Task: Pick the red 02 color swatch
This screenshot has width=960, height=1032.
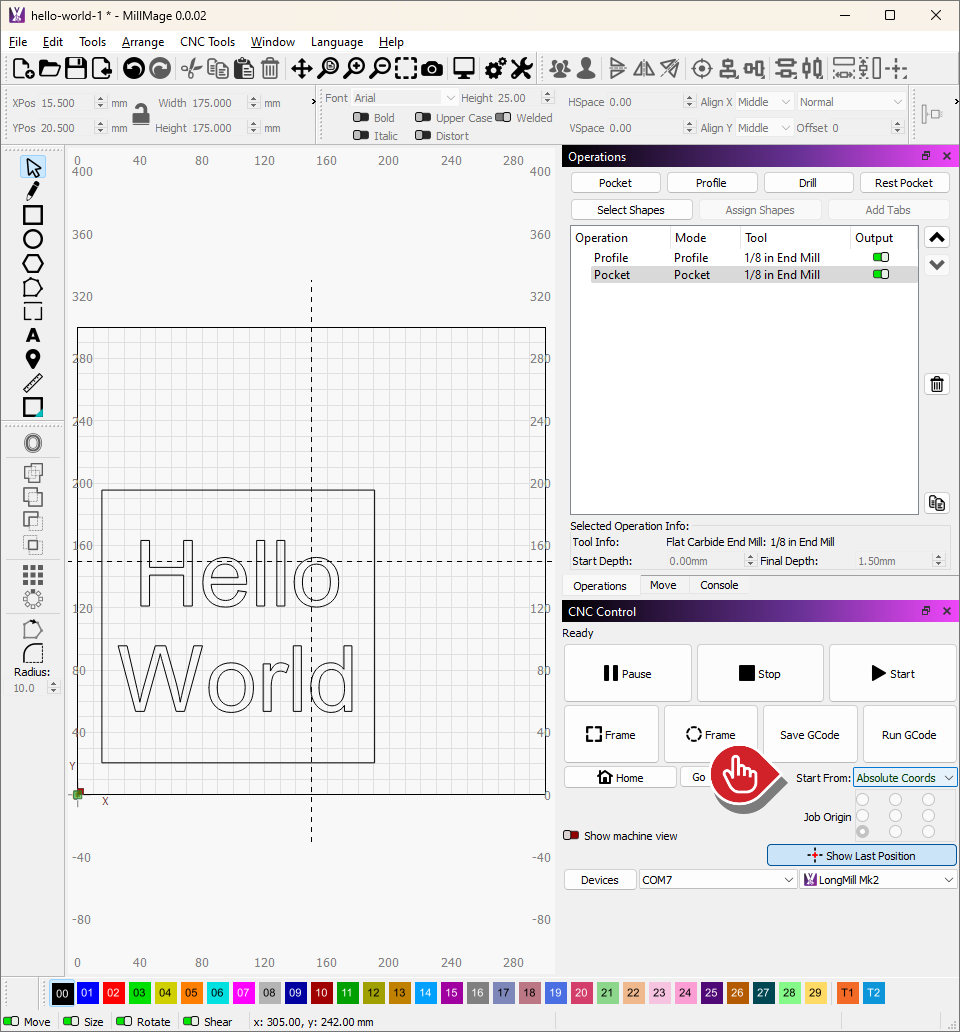Action: pyautogui.click(x=114, y=993)
